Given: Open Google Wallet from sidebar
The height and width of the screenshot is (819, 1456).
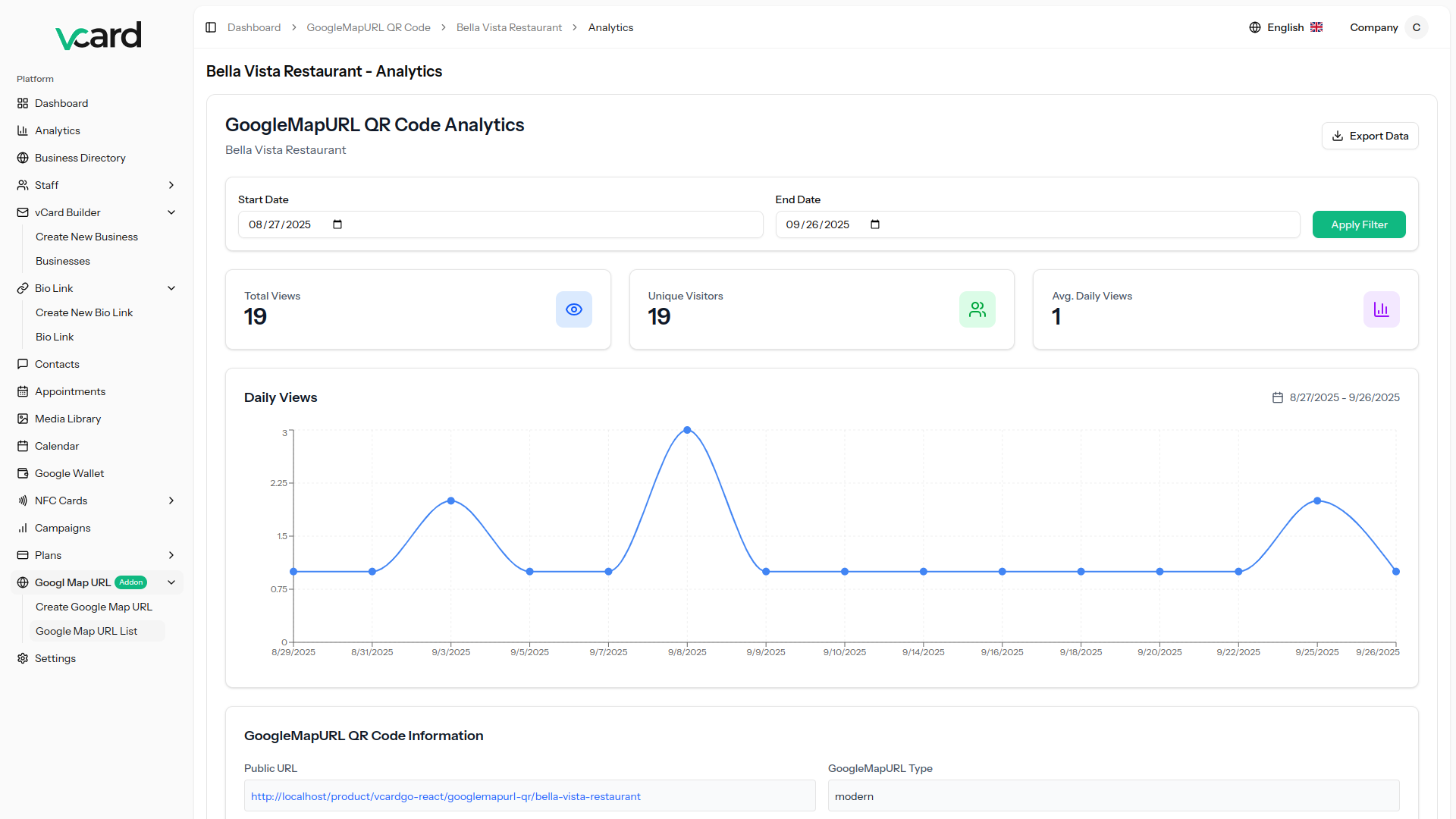Looking at the screenshot, I should (x=69, y=473).
